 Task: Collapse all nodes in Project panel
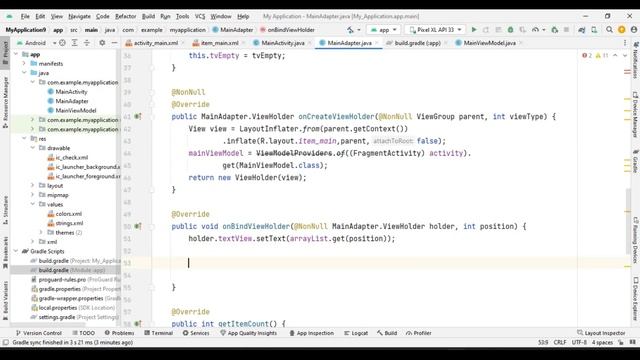[x=87, y=42]
